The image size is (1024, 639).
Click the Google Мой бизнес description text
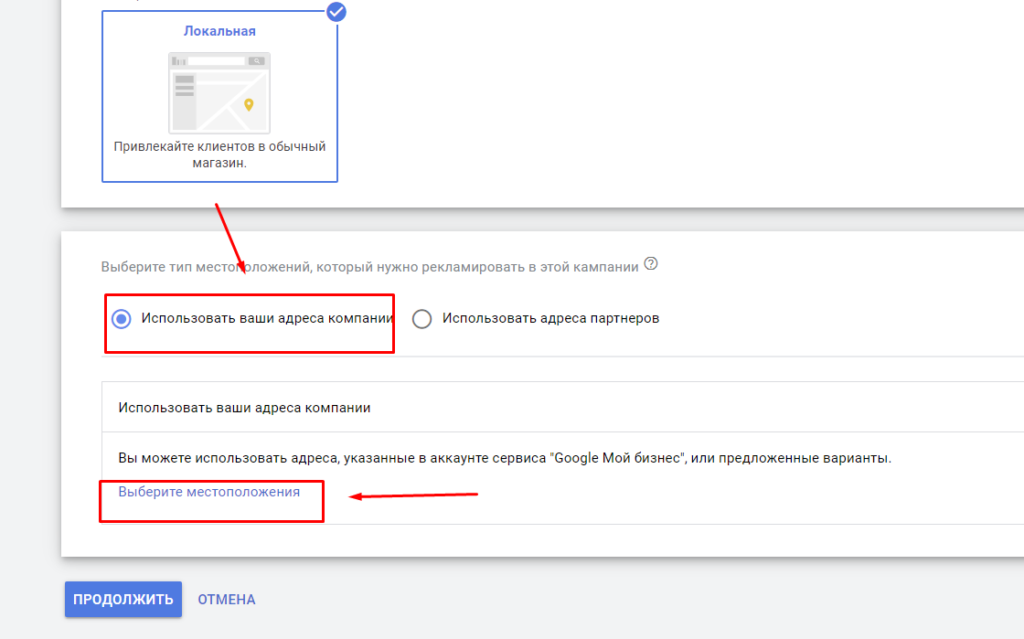504,458
